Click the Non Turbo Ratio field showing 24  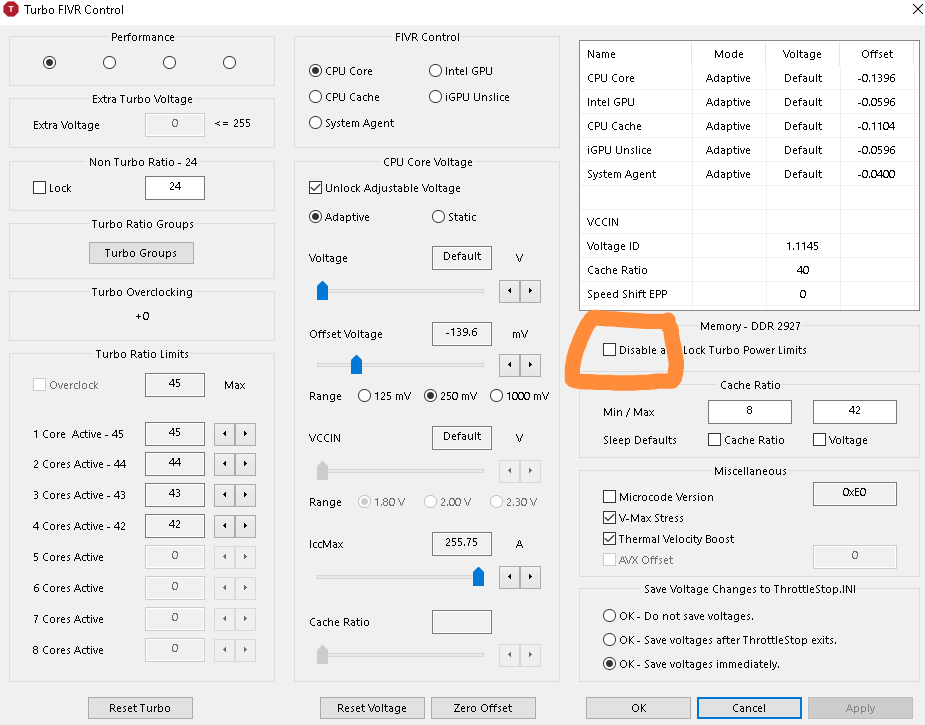click(175, 188)
